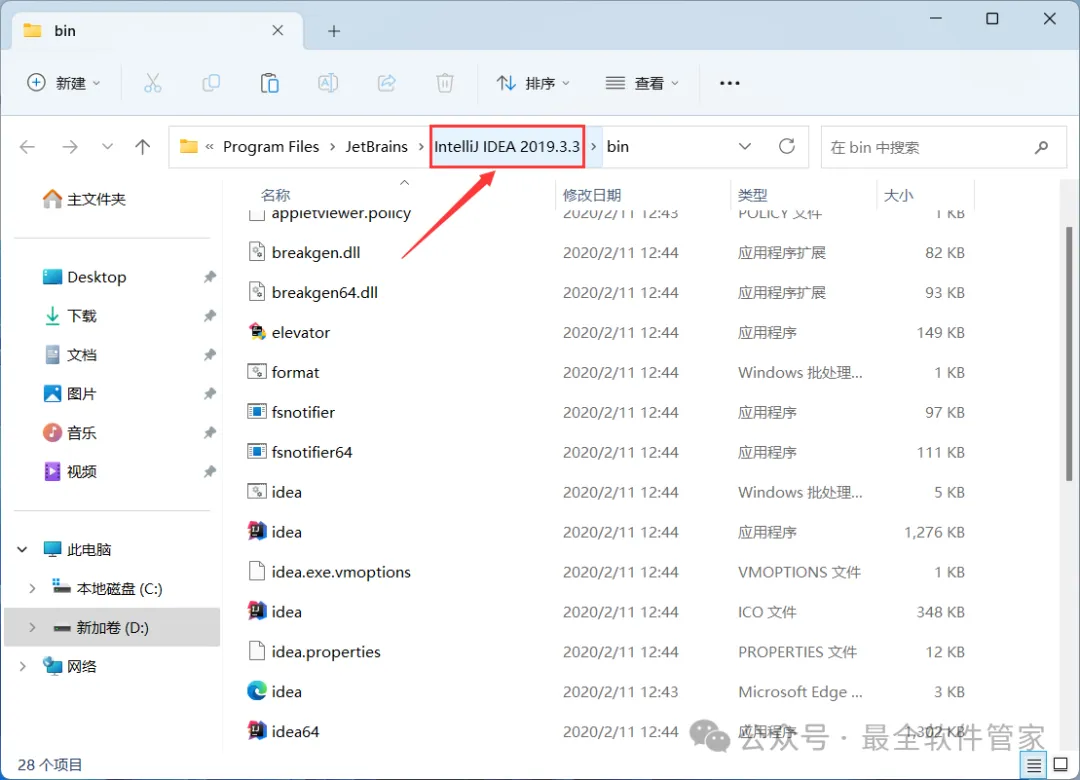Image resolution: width=1080 pixels, height=780 pixels.
Task: Go back with the left arrow
Action: [28, 147]
